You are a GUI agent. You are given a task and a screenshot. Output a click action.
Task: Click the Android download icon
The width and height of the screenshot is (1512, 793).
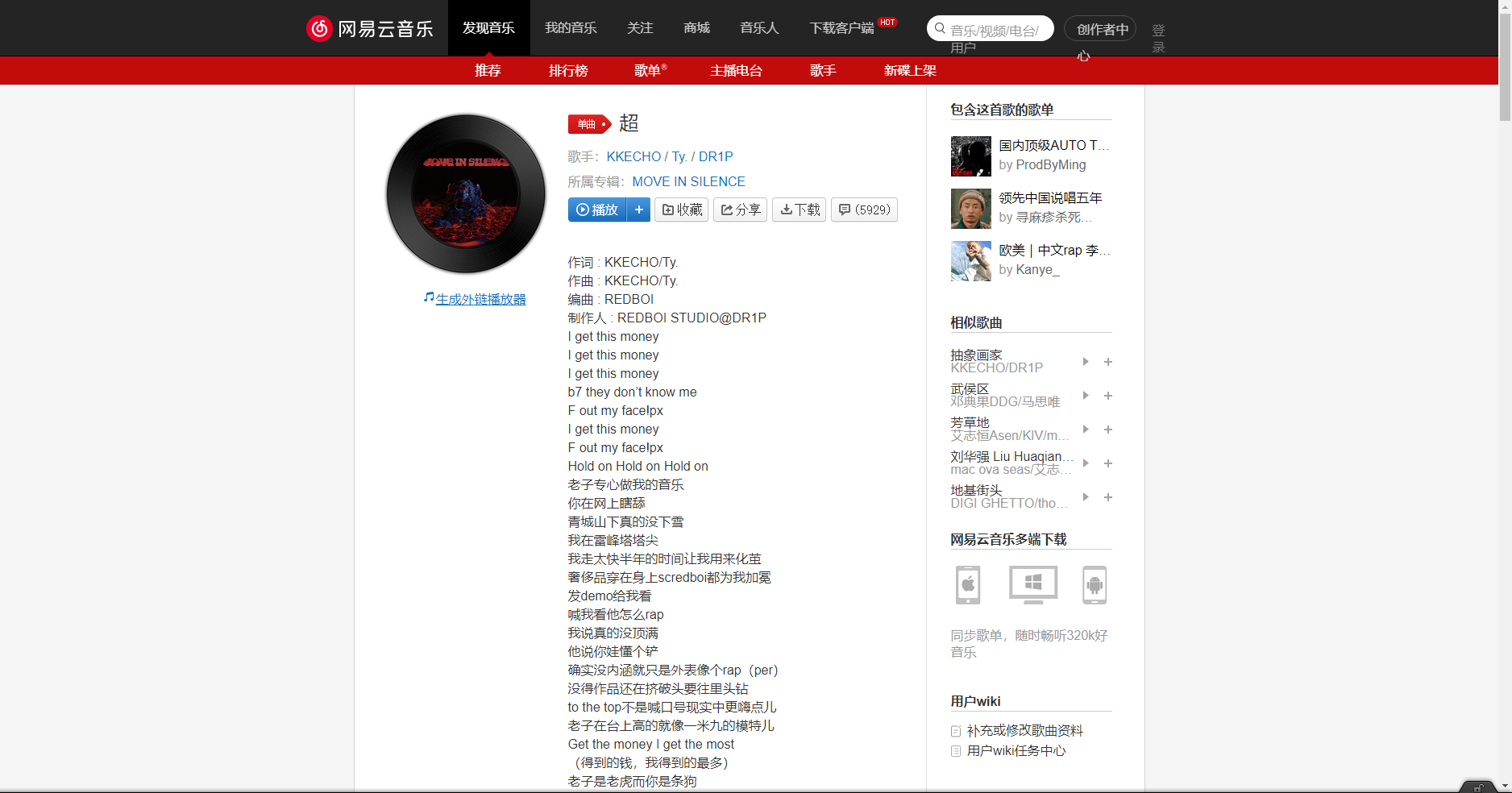coord(1094,585)
